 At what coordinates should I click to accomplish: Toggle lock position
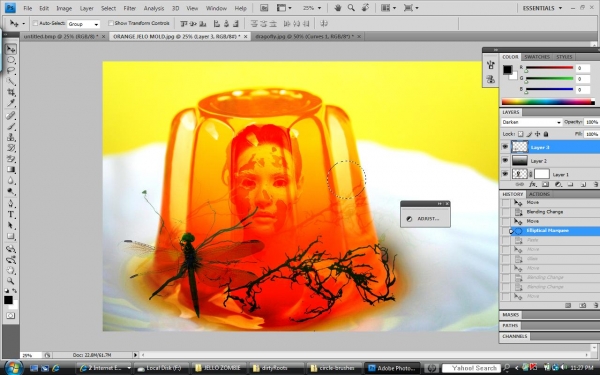tap(538, 134)
